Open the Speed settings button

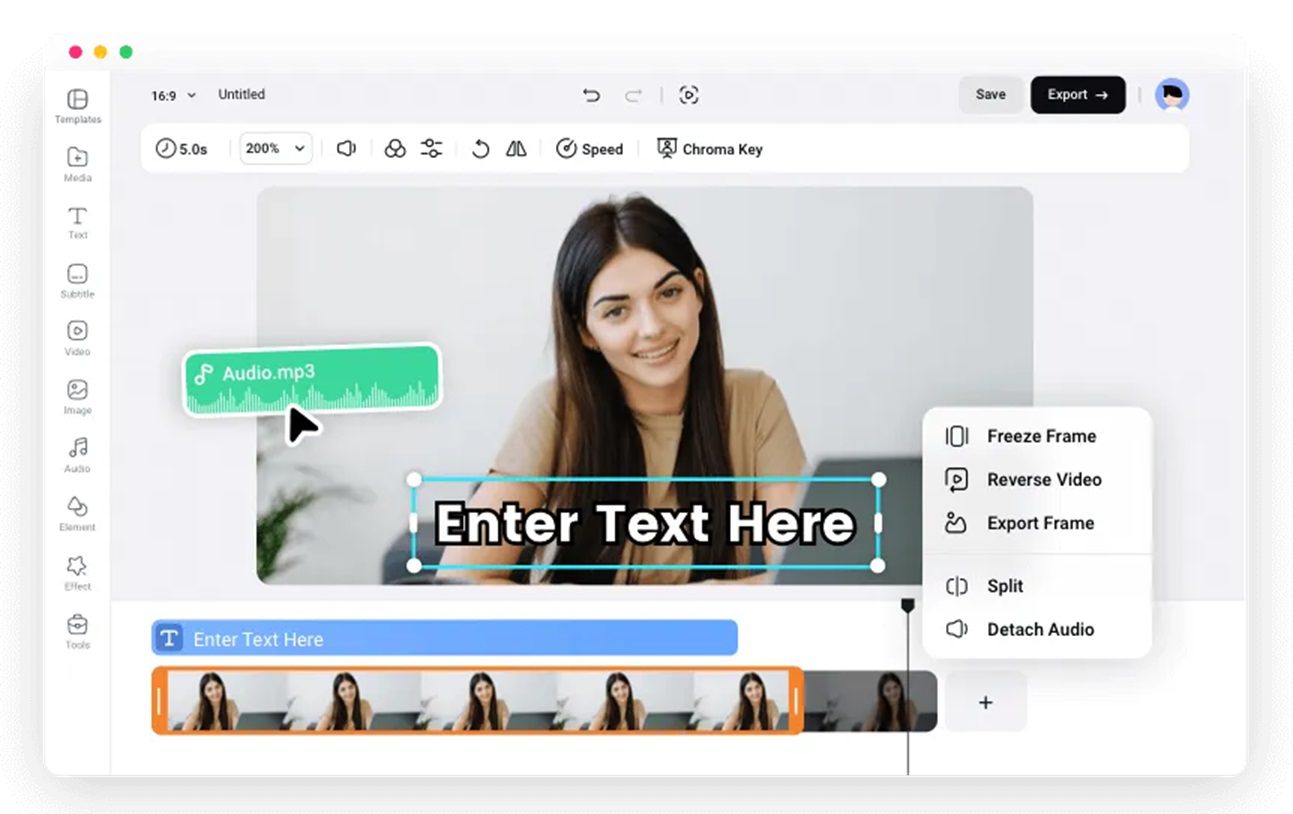tap(590, 149)
